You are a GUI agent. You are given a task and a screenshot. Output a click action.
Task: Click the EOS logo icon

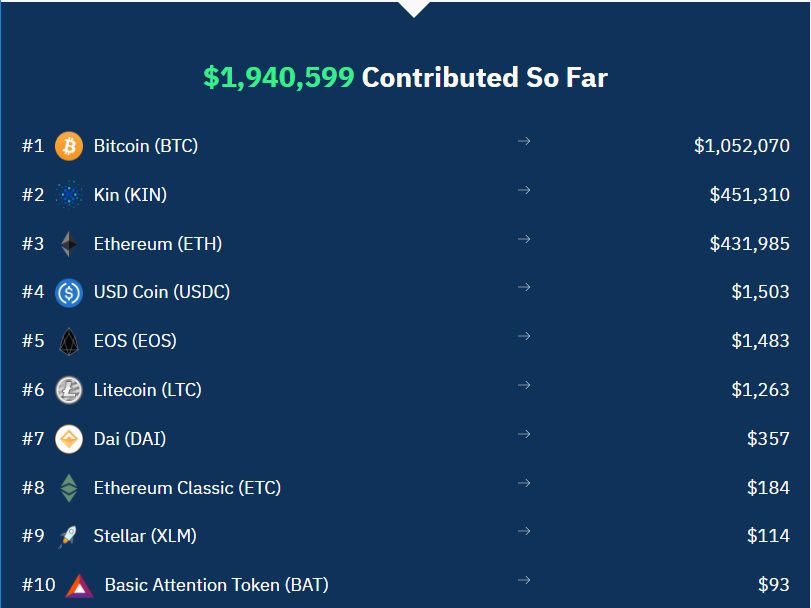[69, 341]
